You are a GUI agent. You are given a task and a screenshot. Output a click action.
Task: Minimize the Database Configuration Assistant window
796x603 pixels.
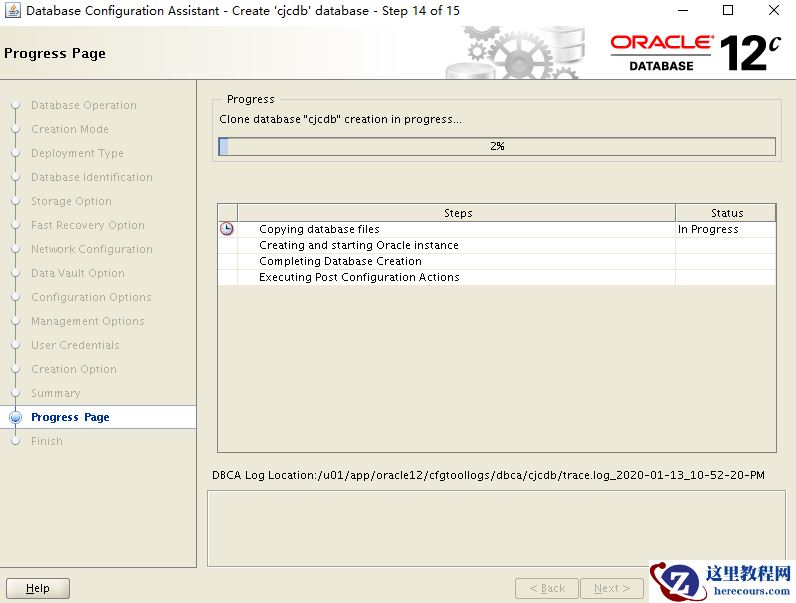click(683, 10)
